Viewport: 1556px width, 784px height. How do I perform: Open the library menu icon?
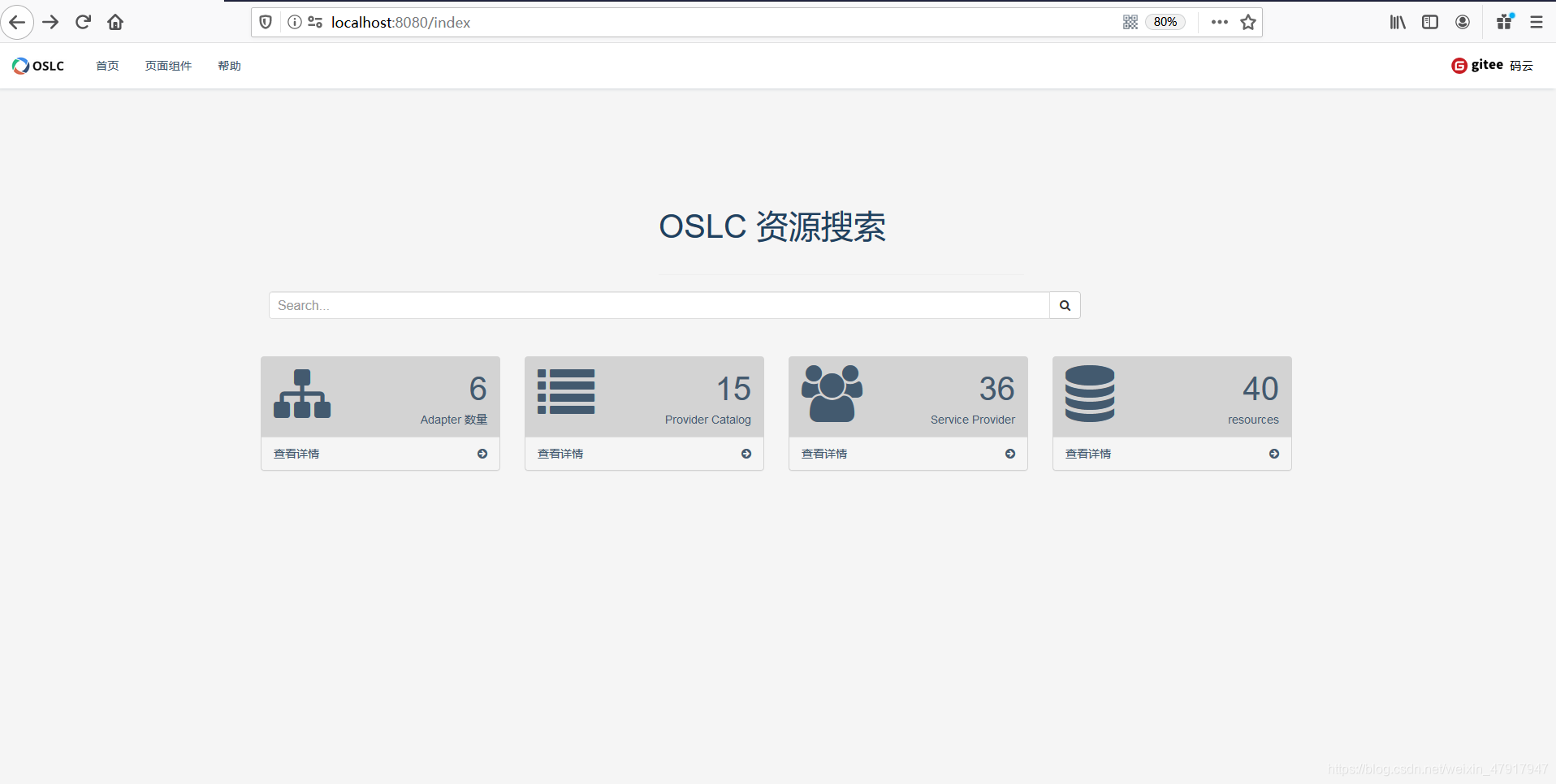(1398, 22)
